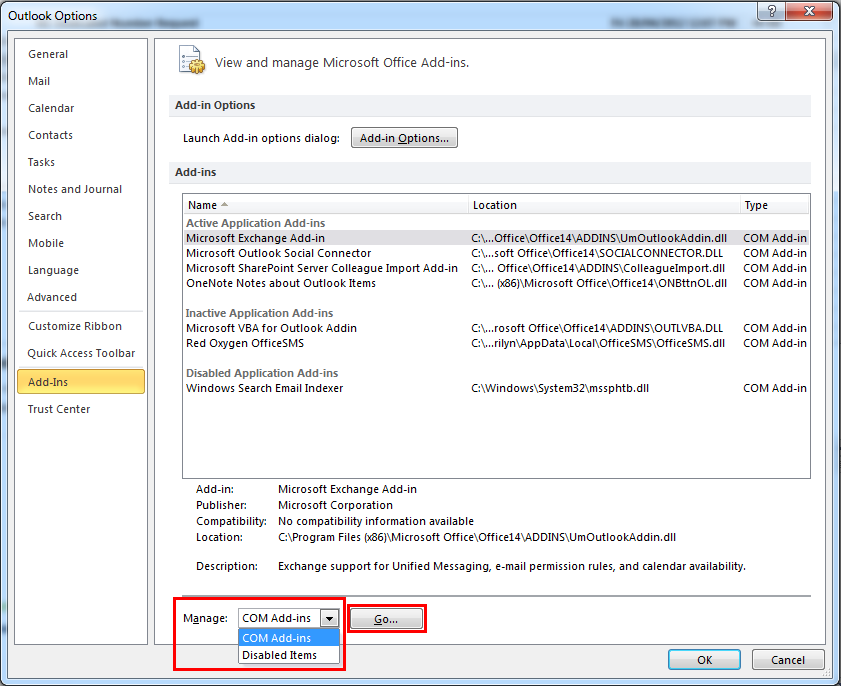
Task: Click the ColleagueImport.dll location cell
Action: coord(598,268)
